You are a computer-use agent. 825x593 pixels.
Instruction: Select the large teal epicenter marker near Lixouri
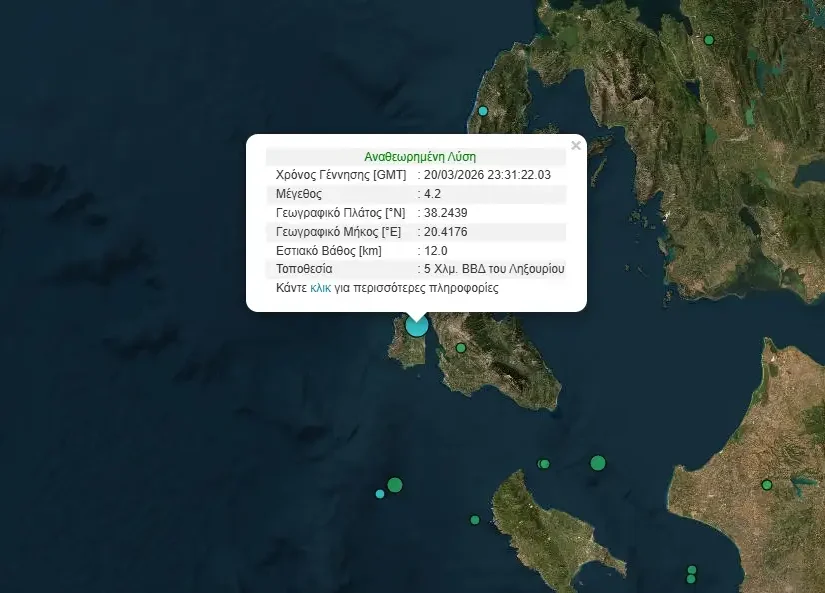tap(416, 325)
